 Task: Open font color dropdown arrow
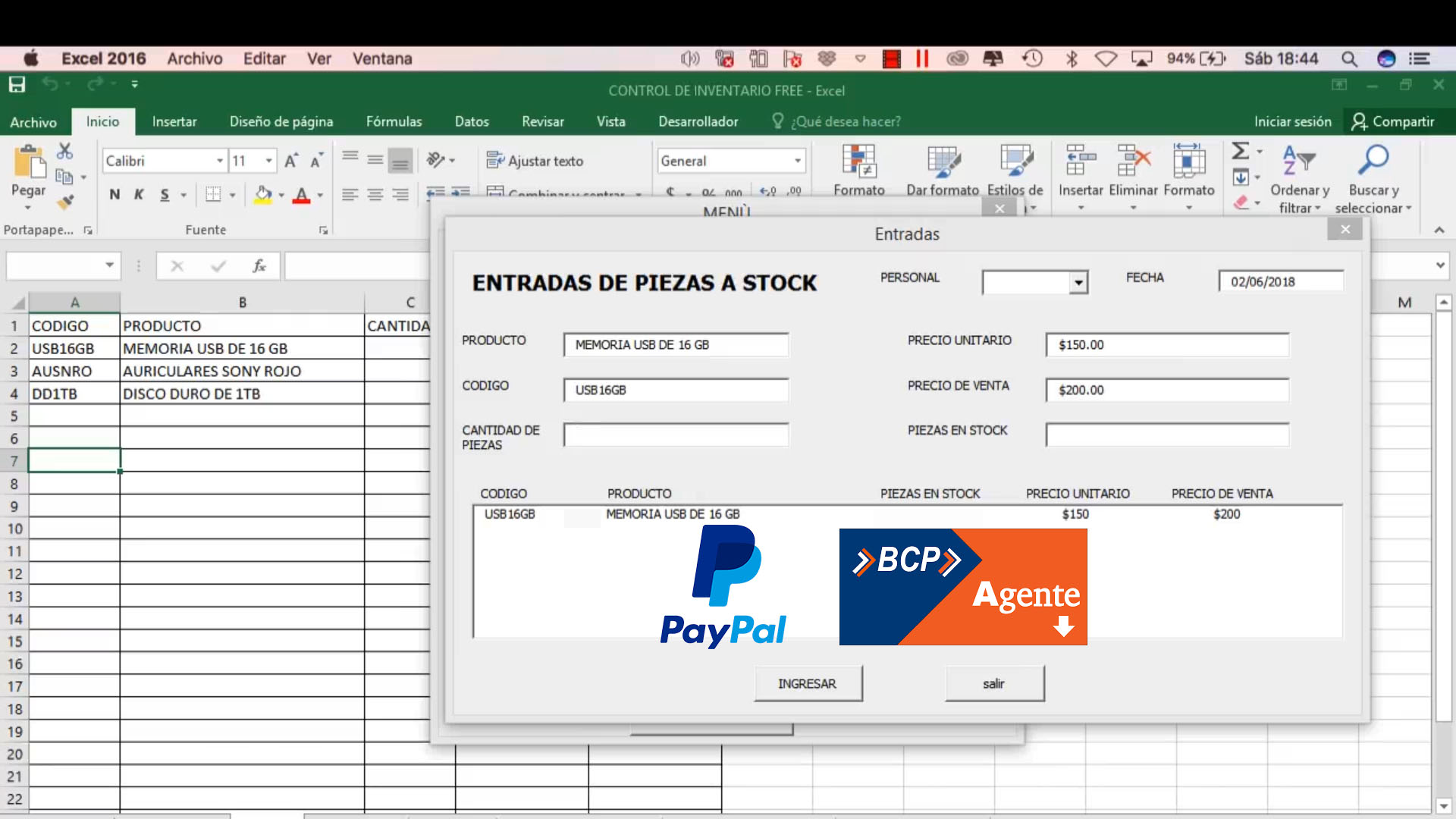[x=320, y=196]
